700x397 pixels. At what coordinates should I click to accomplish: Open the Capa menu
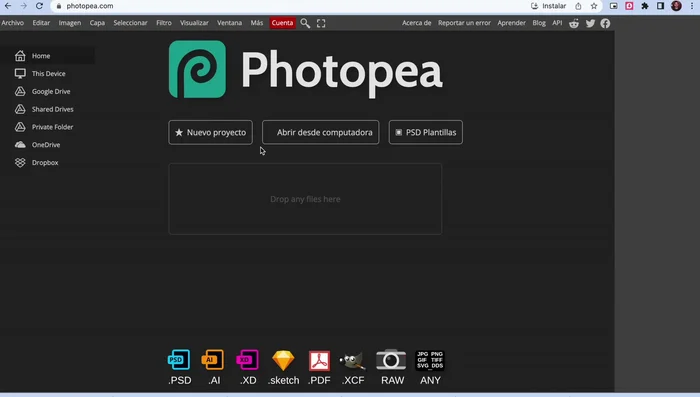tap(97, 23)
